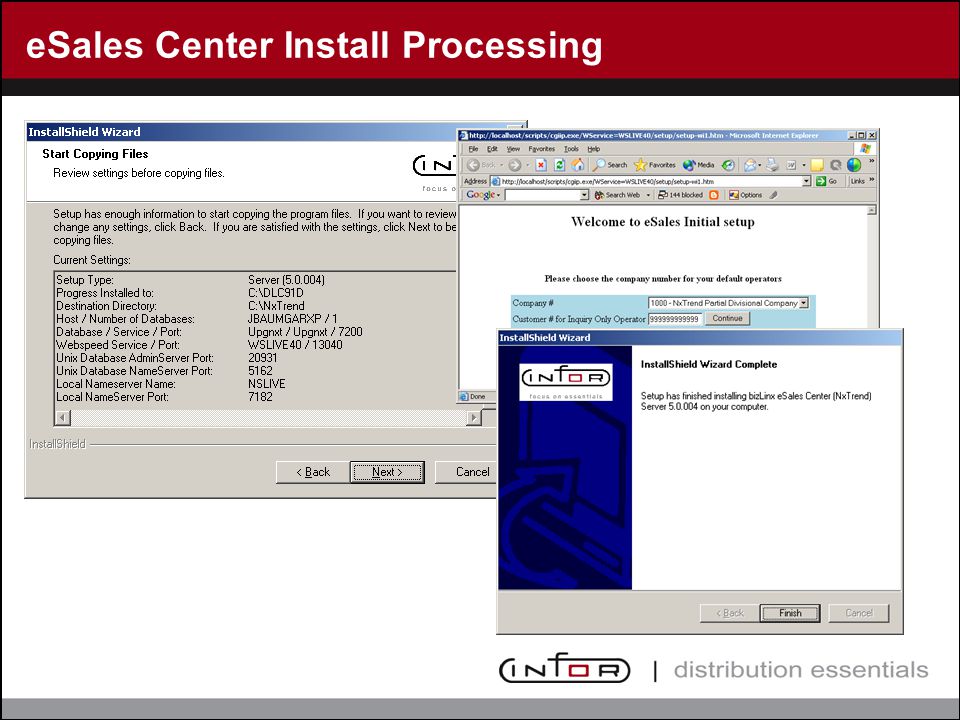Click the 144 blocked popup blocker button
This screenshot has width=960, height=720.
point(680,195)
